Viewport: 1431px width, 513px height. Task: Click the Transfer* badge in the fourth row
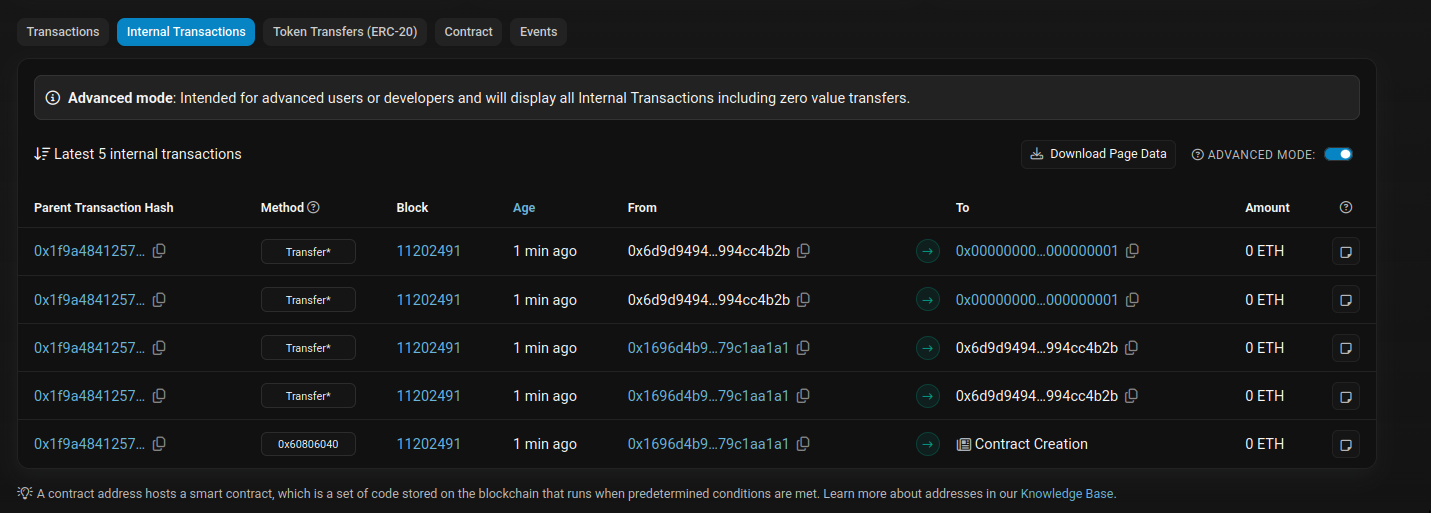(x=308, y=396)
